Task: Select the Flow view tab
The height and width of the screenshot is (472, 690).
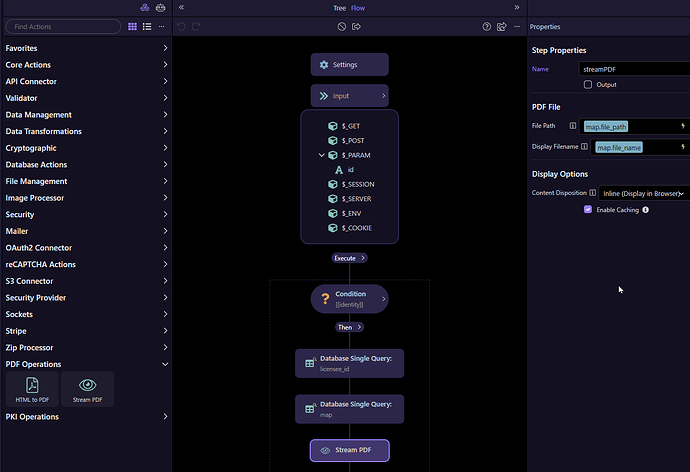Action: pyautogui.click(x=358, y=8)
